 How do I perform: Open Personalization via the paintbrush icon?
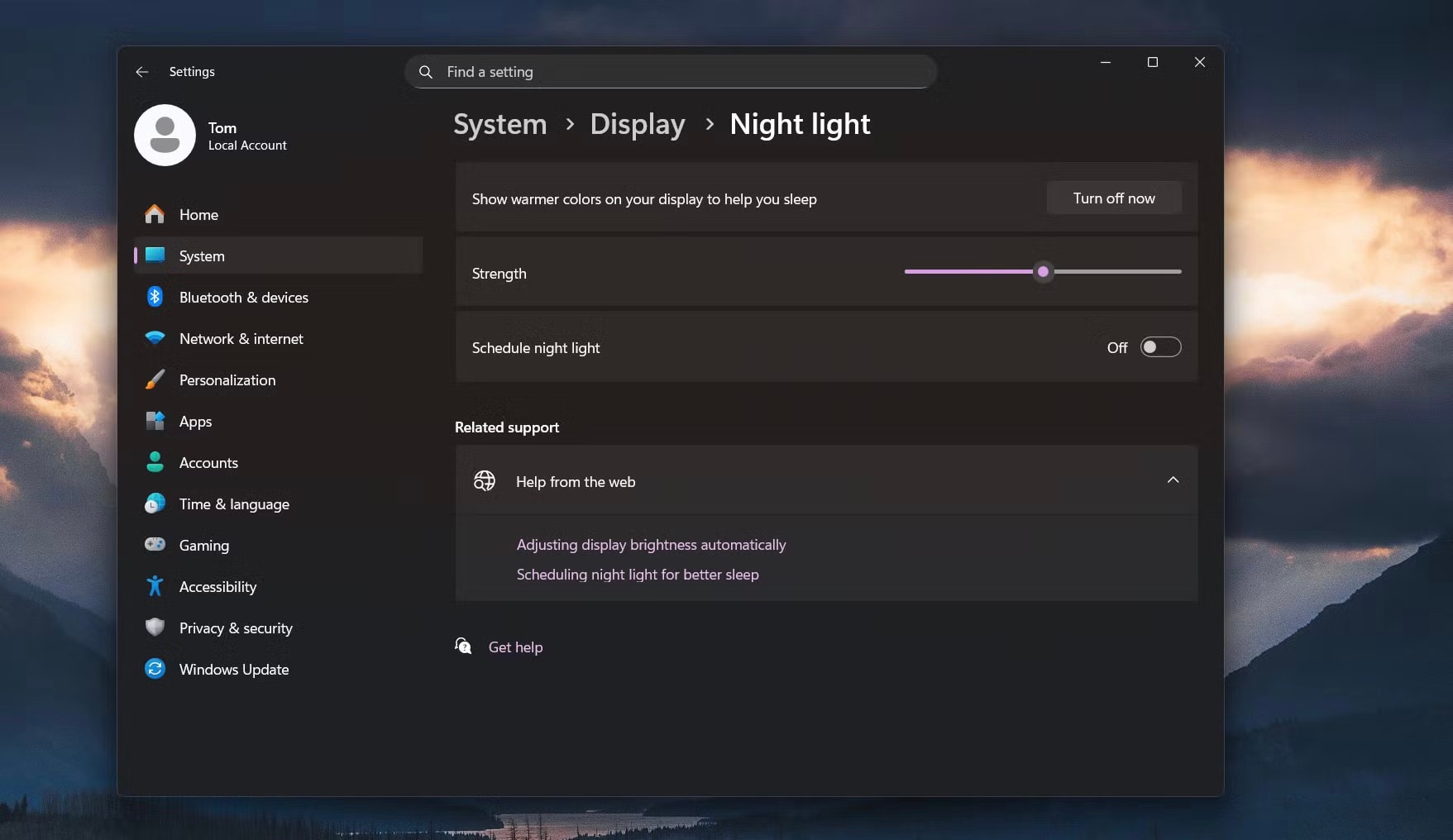(x=155, y=379)
